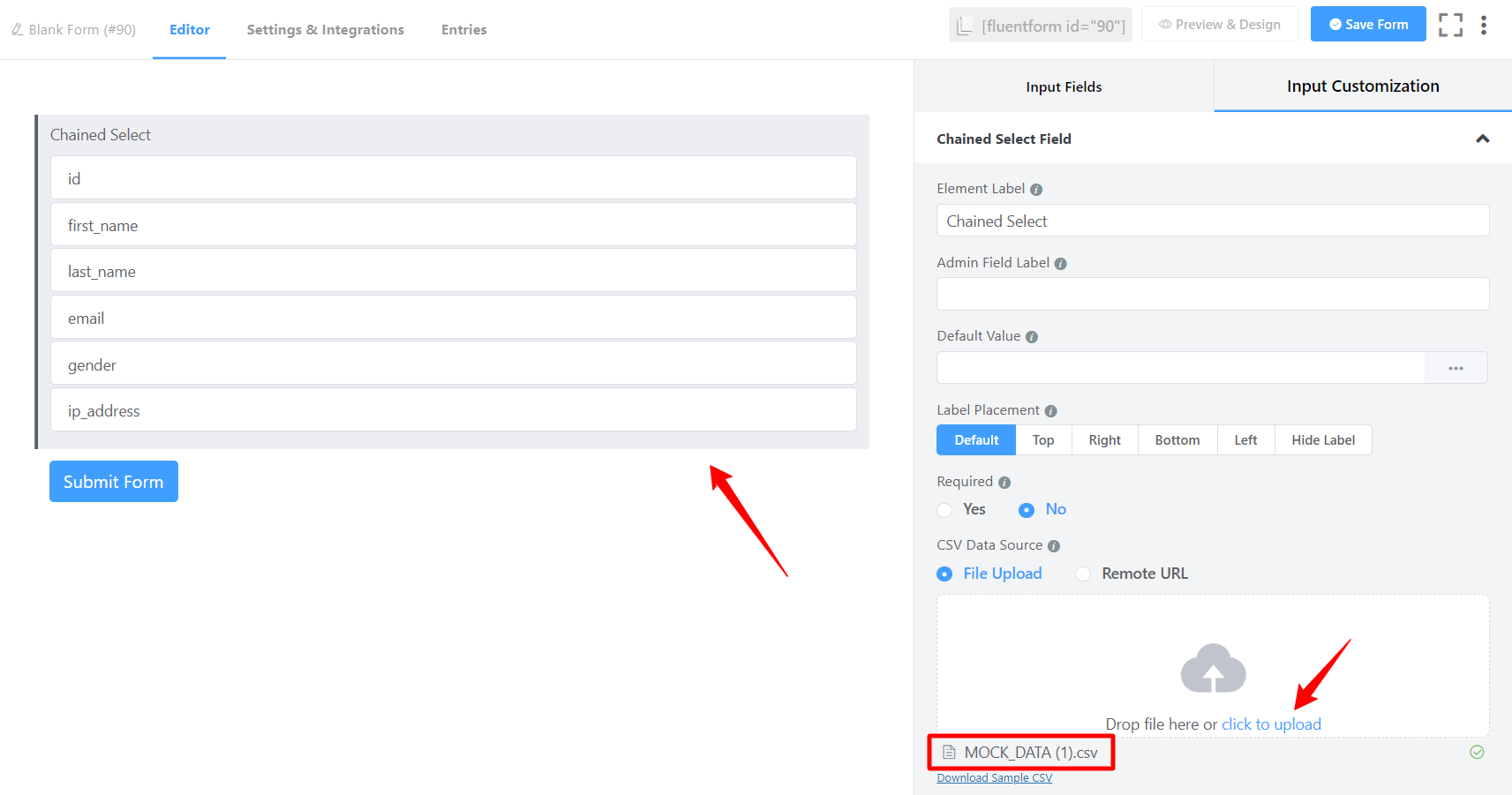Switch to the Input Fields tab
The width and height of the screenshot is (1512, 795).
[x=1064, y=86]
